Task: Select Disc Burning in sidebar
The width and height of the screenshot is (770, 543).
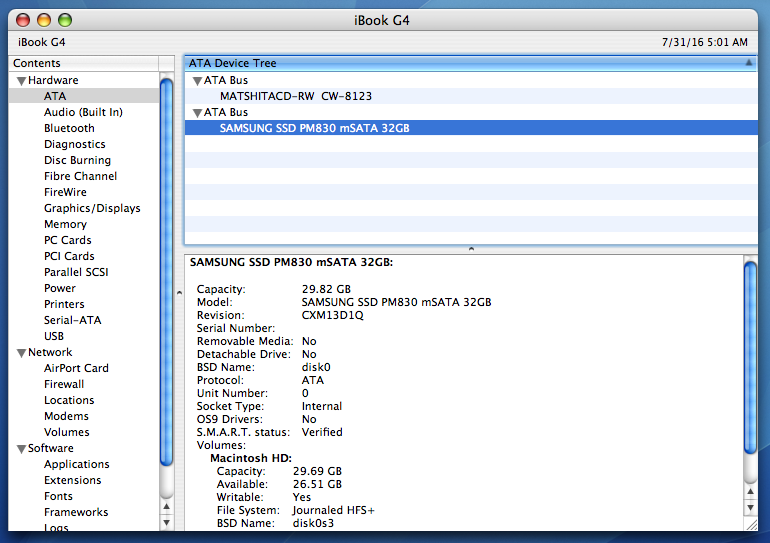Action: coord(77,160)
